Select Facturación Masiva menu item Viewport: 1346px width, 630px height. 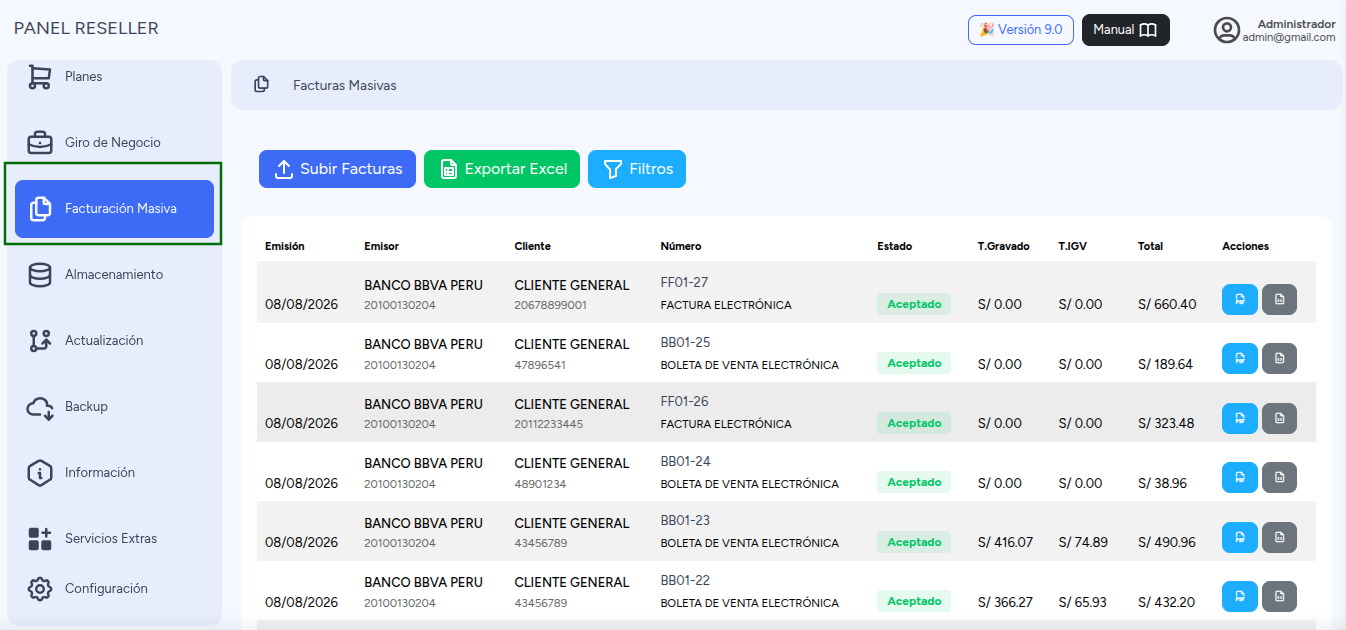113,209
